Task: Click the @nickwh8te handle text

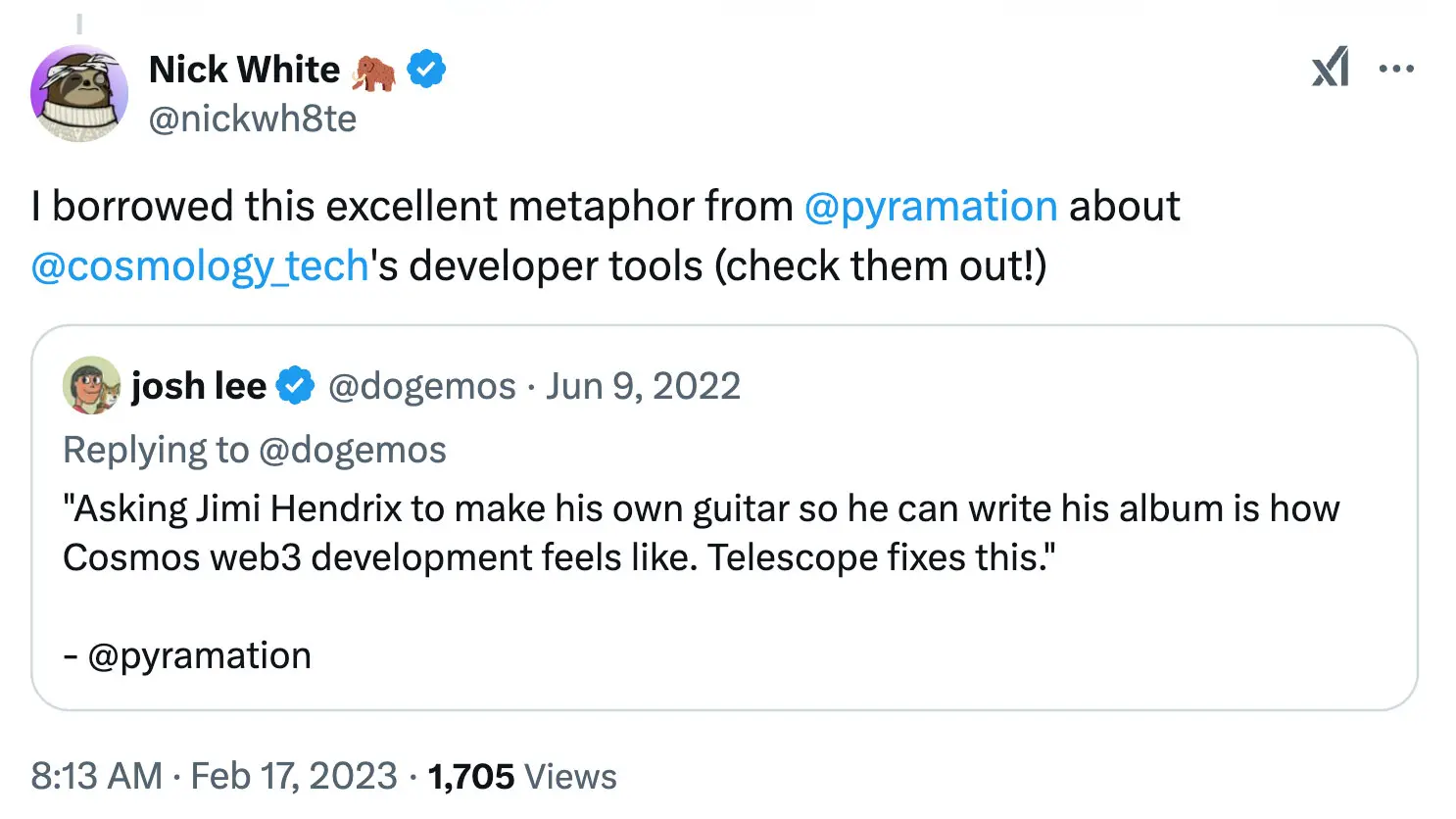Action: click(x=253, y=118)
